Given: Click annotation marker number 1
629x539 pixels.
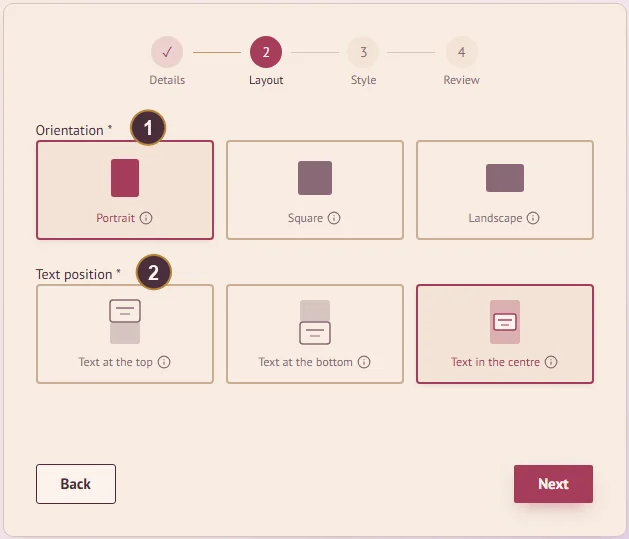Looking at the screenshot, I should 148,128.
